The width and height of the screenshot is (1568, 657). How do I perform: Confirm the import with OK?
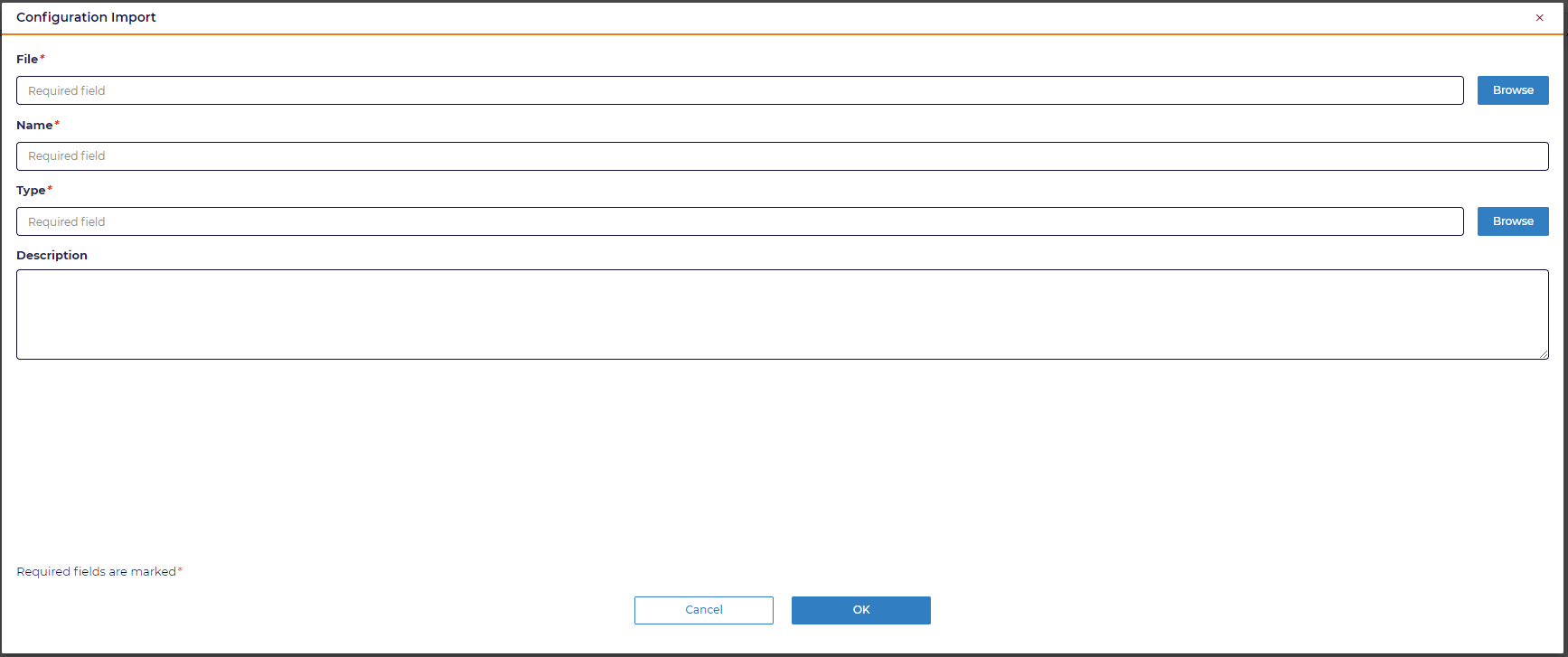(x=861, y=610)
